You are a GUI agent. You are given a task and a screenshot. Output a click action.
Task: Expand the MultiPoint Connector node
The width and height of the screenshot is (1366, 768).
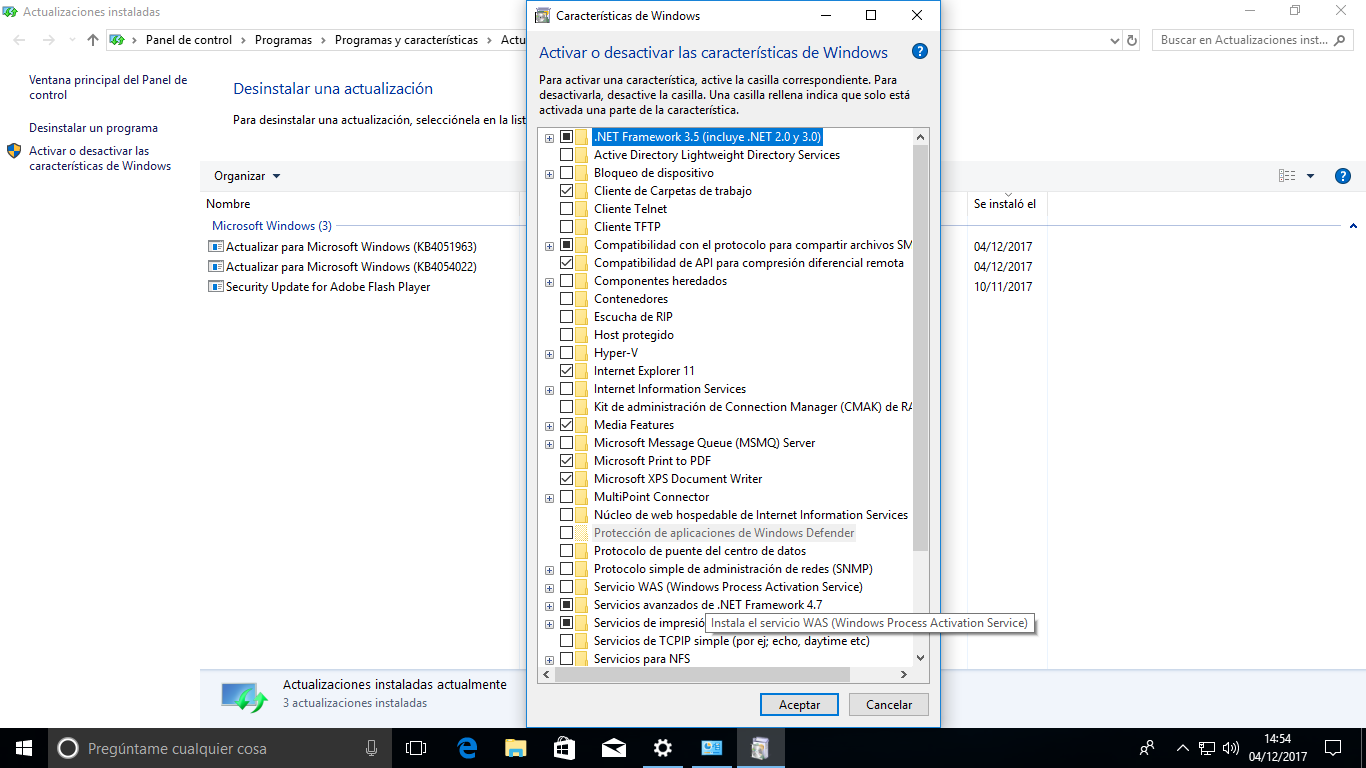549,498
